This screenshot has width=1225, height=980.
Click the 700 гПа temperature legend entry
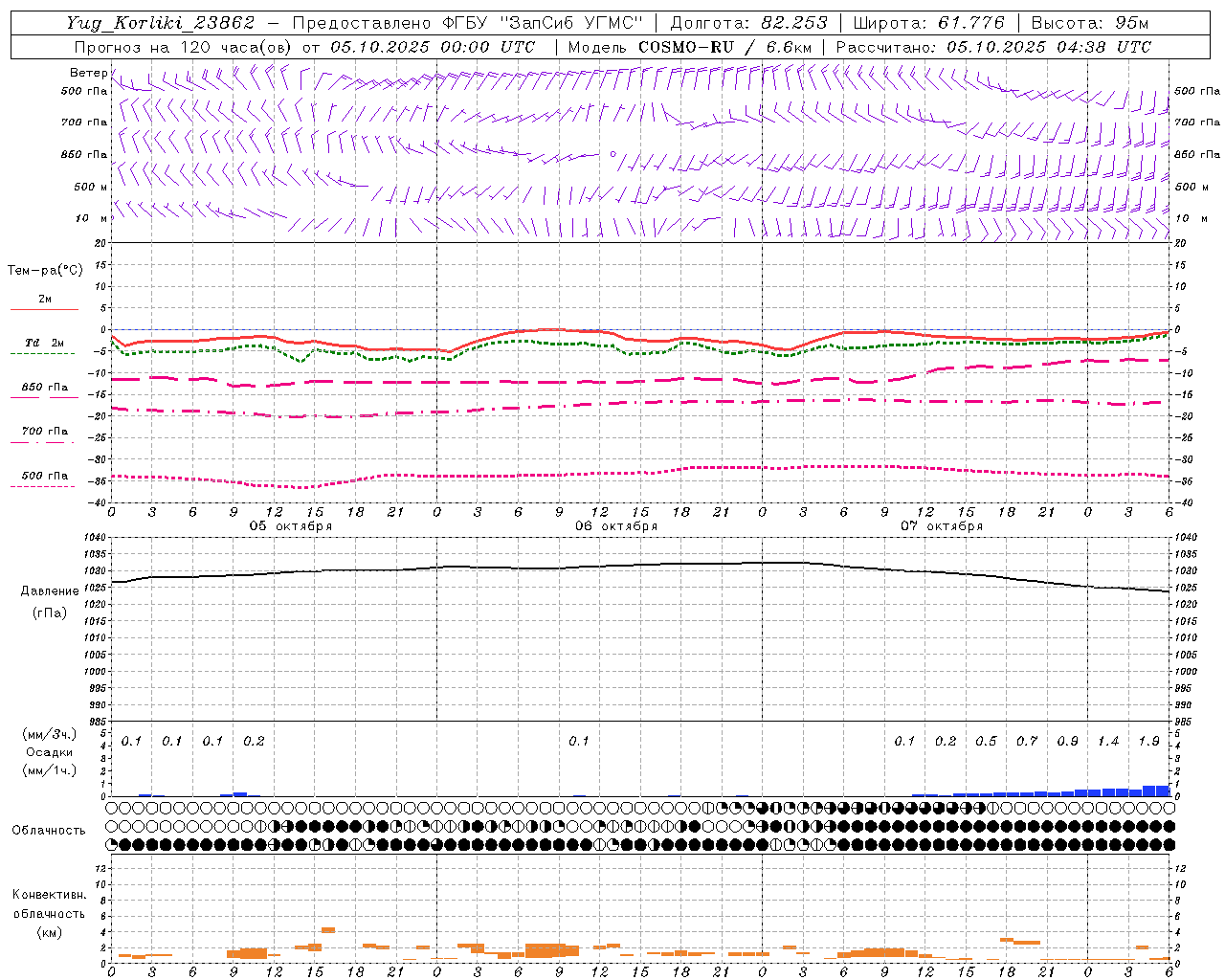[45, 432]
